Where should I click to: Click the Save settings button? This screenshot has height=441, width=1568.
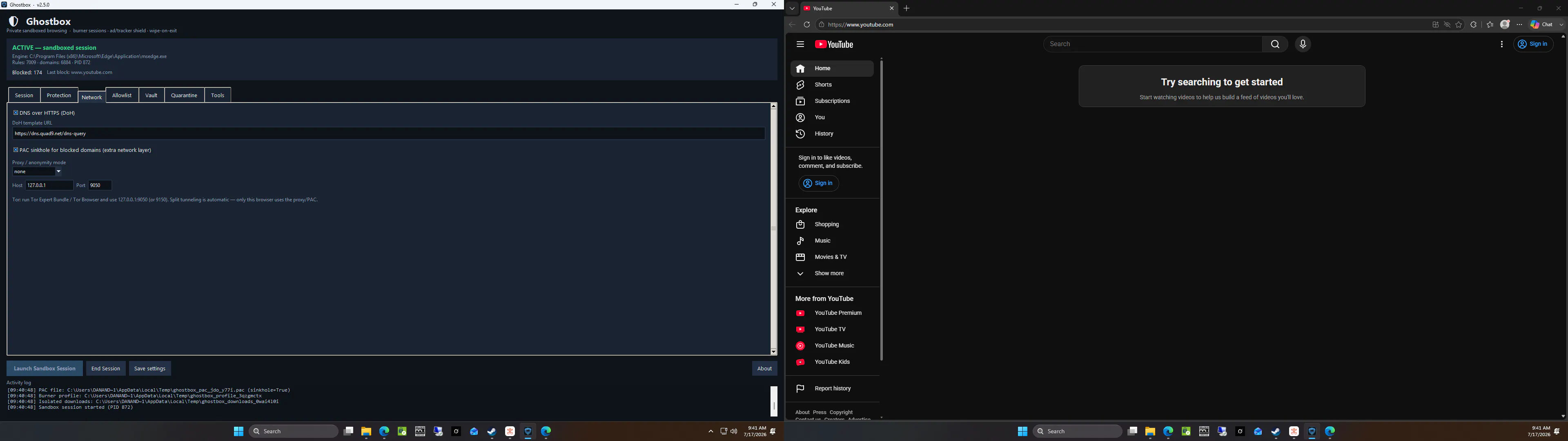pyautogui.click(x=150, y=368)
